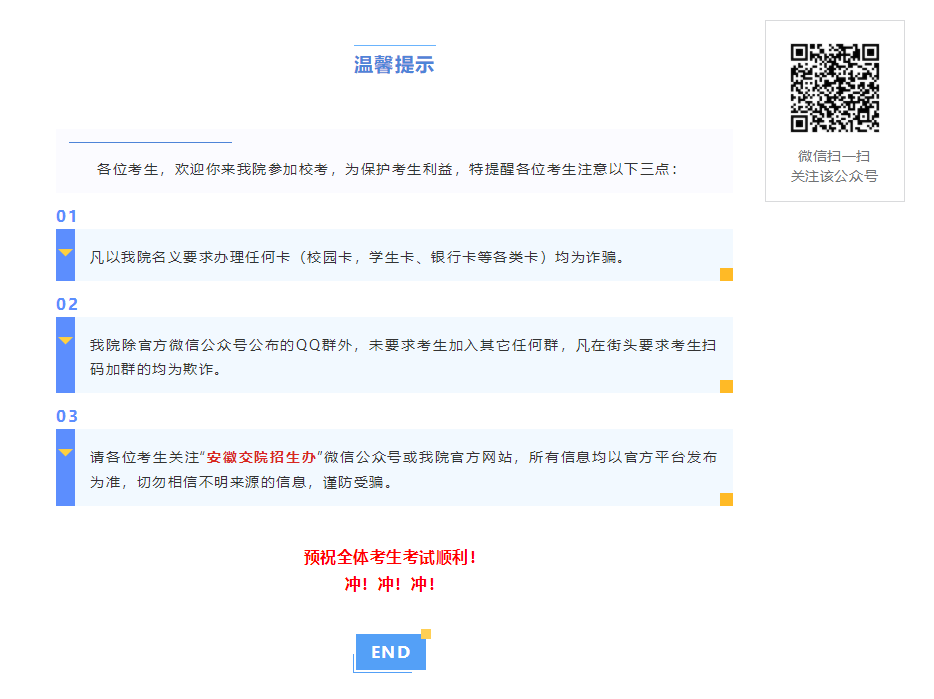The width and height of the screenshot is (934, 699).
Task: Click the '02' section number
Action: [x=67, y=305]
